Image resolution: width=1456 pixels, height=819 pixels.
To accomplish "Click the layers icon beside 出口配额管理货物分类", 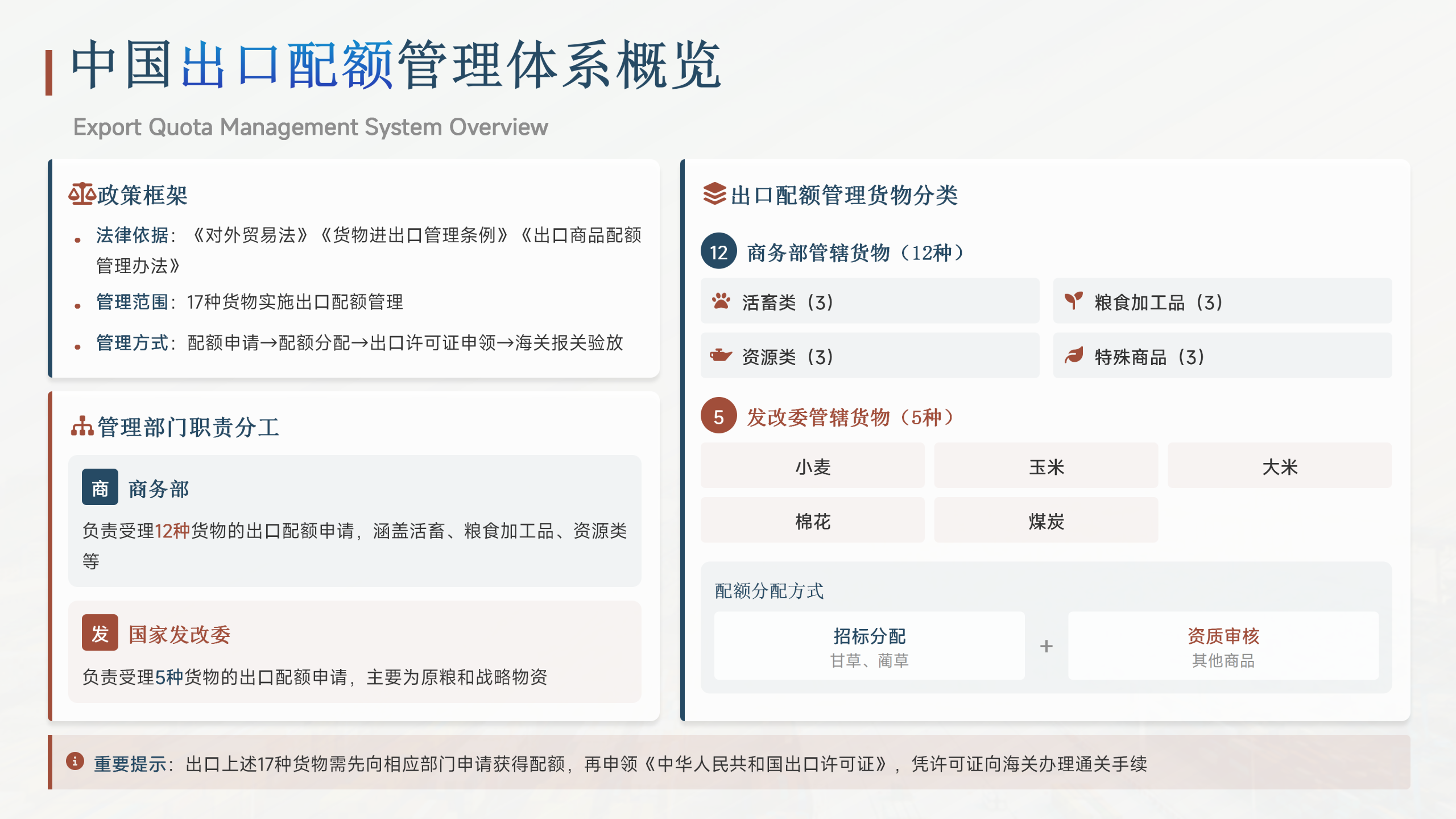I will click(714, 194).
